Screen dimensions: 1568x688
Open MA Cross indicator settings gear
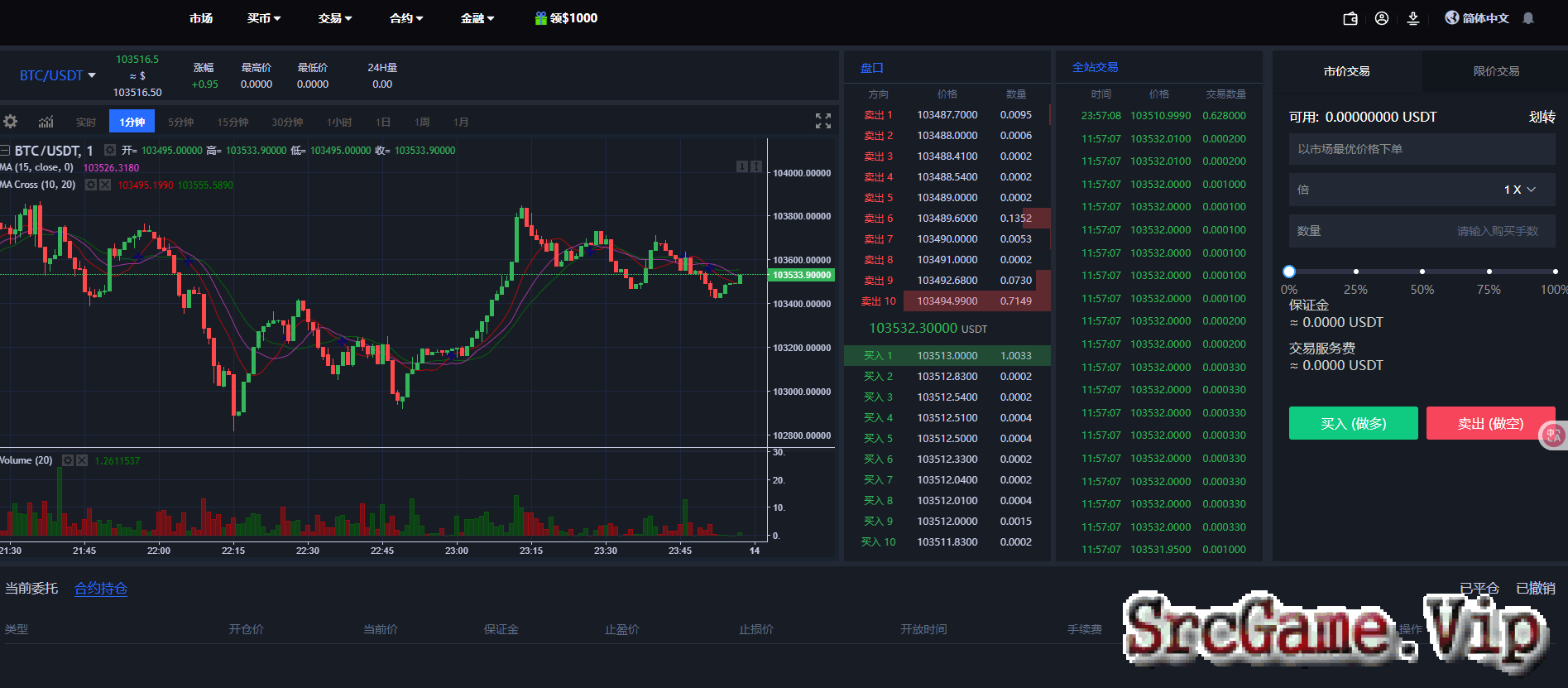91,185
